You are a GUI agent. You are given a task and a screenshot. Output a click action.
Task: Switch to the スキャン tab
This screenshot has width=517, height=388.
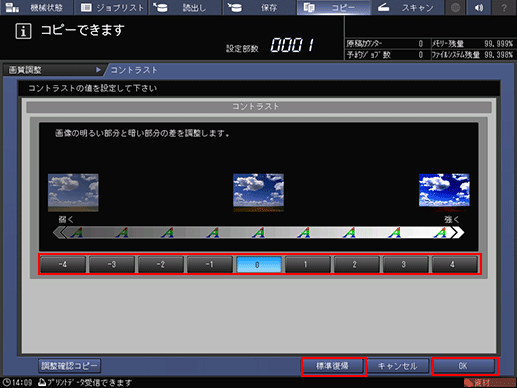[x=407, y=7]
